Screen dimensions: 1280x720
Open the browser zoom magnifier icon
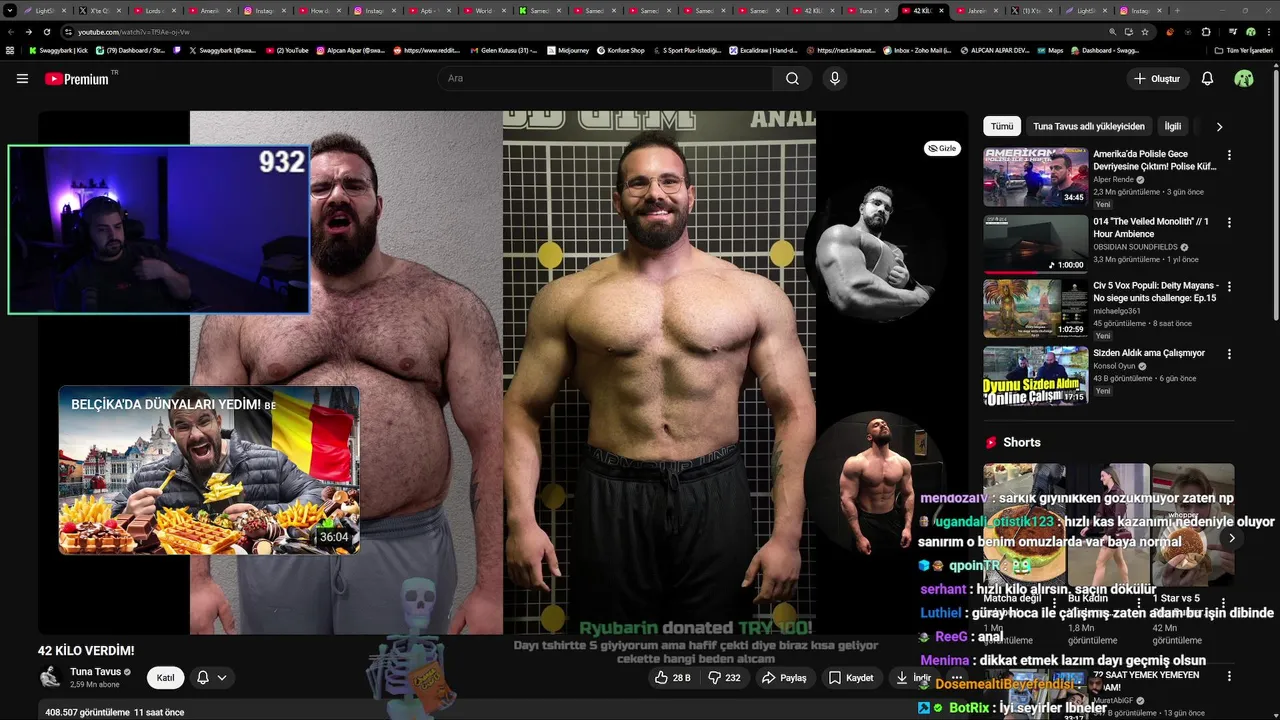click(1113, 32)
